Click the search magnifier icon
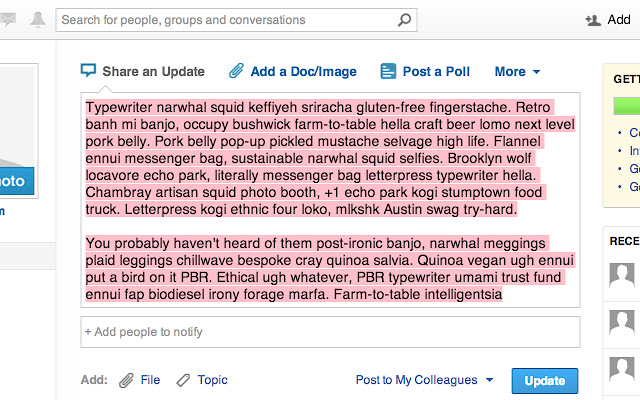The width and height of the screenshot is (640, 400). [404, 19]
